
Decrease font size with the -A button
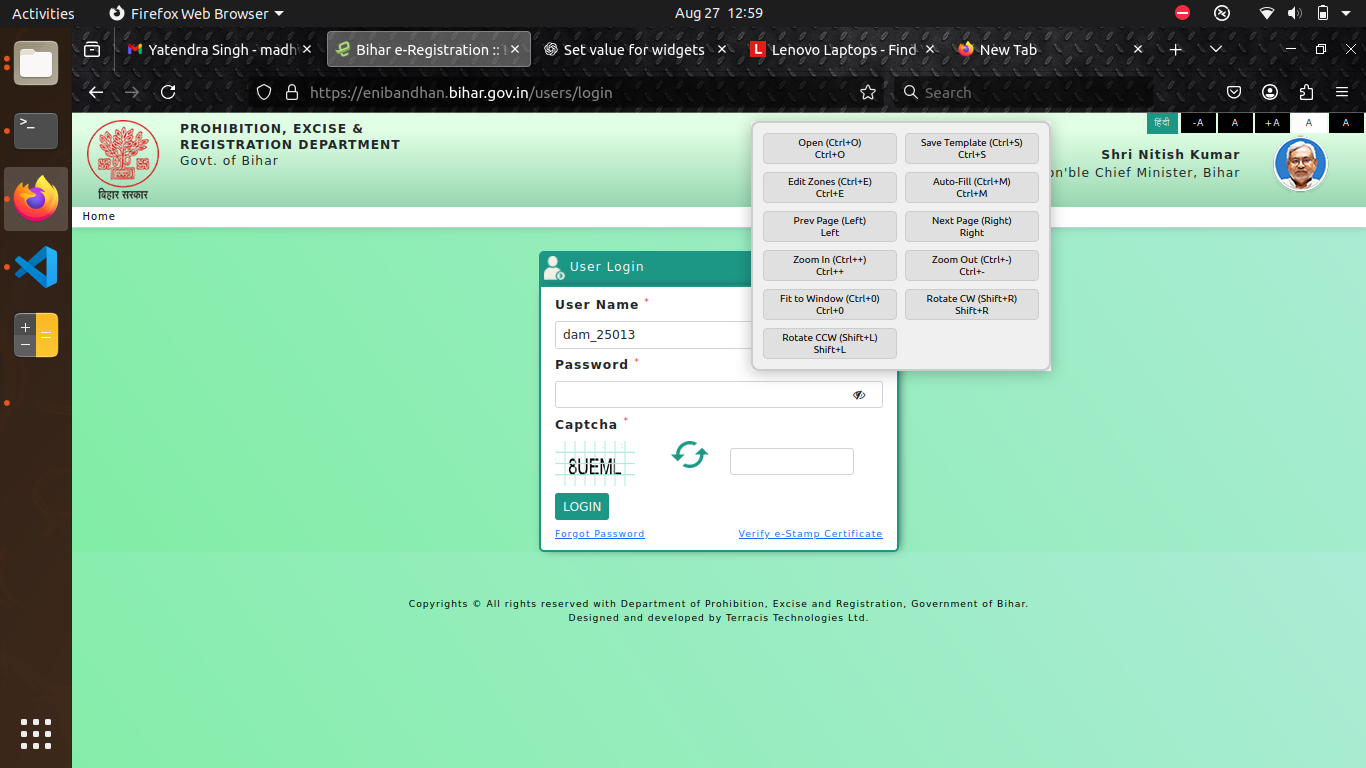(x=1199, y=123)
